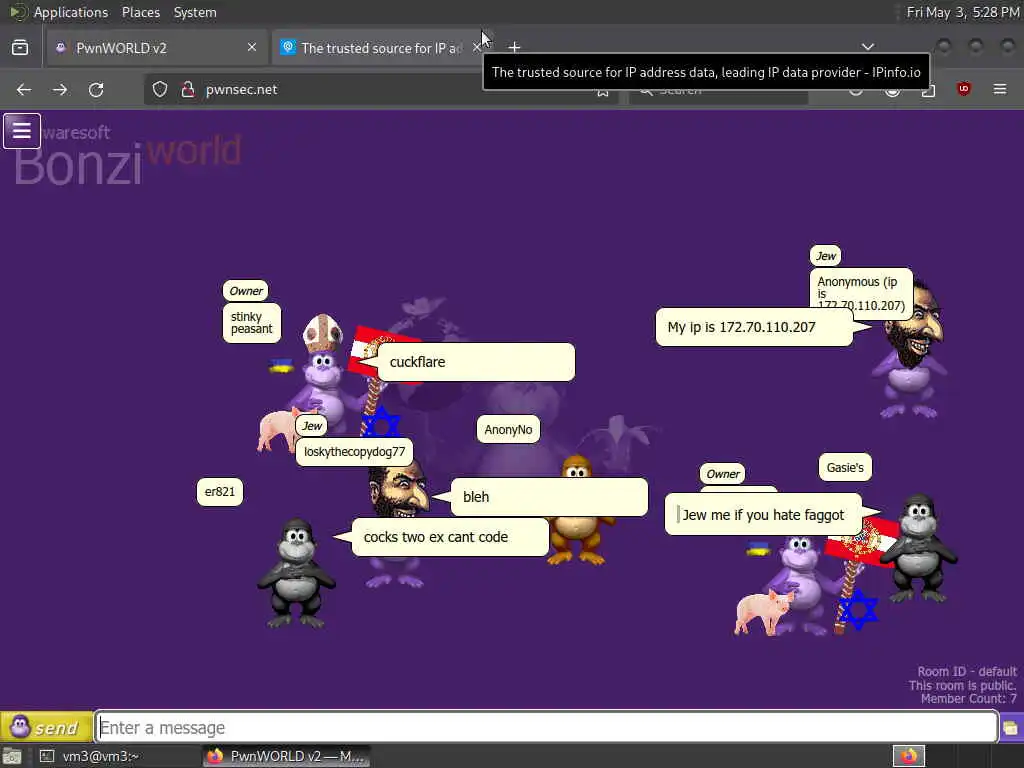1024x768 pixels.
Task: Click the Firefox icon in the bottom-right panel
Action: click(x=908, y=756)
